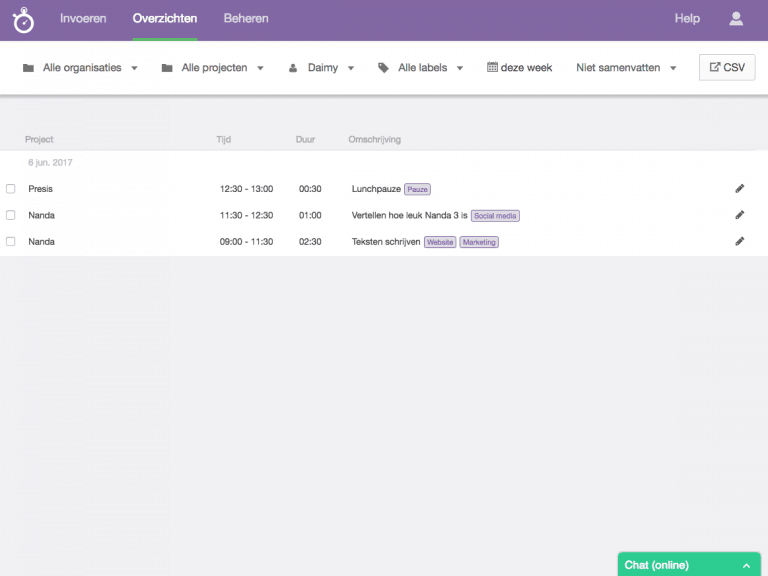Image resolution: width=768 pixels, height=576 pixels.
Task: Click the folder icon before Alle projecten
Action: click(167, 68)
